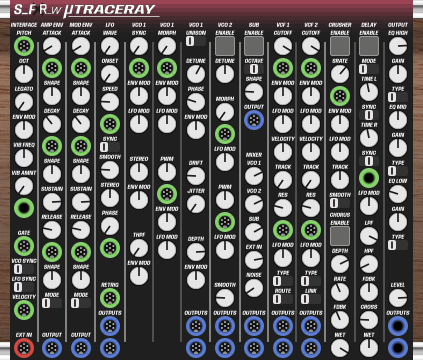Click the jack below the VCO 1 SYNC knob

(x=139, y=68)
